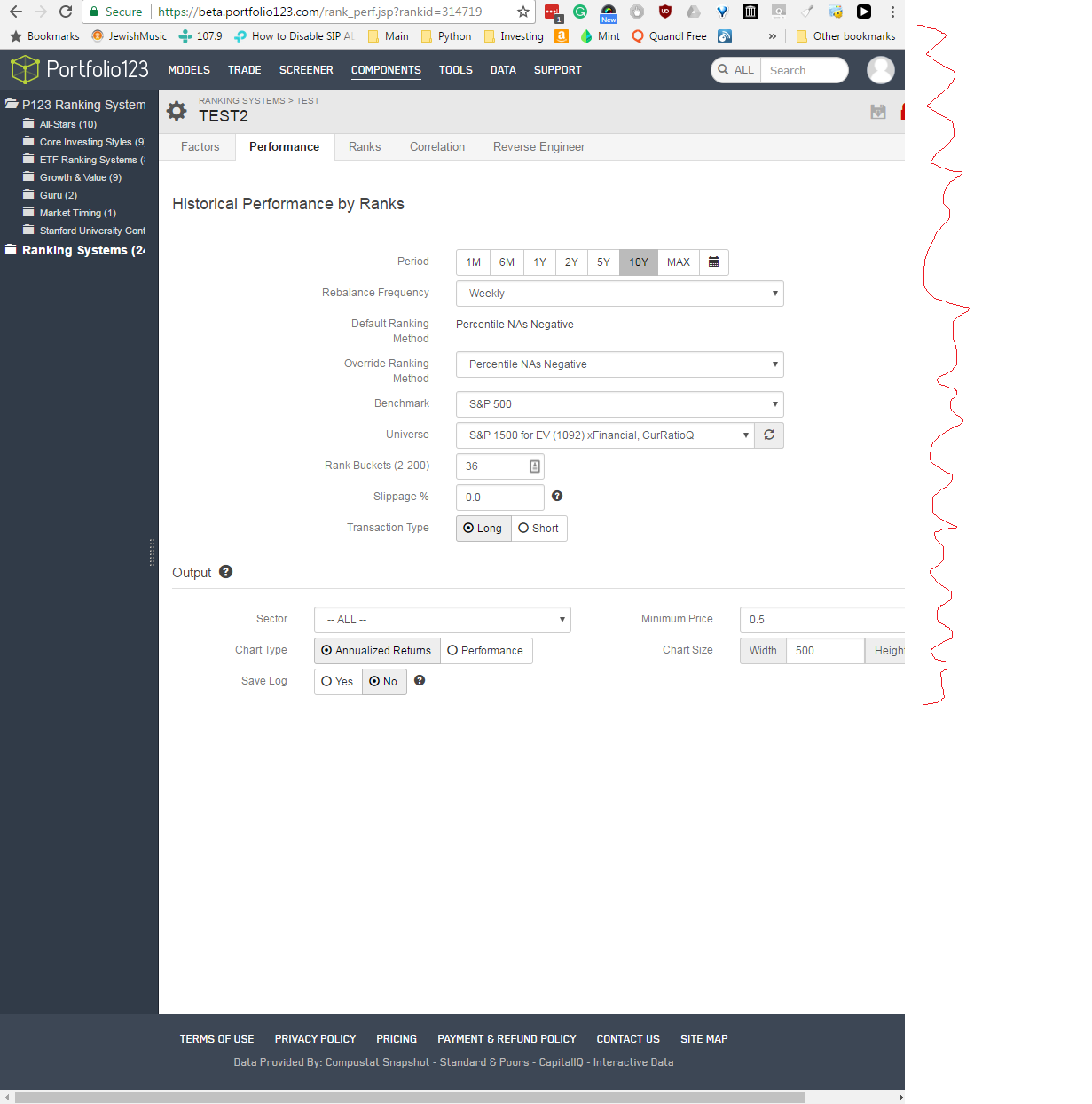This screenshot has height=1104, width=1092.
Task: Click the save ranking system icon
Action: click(878, 112)
